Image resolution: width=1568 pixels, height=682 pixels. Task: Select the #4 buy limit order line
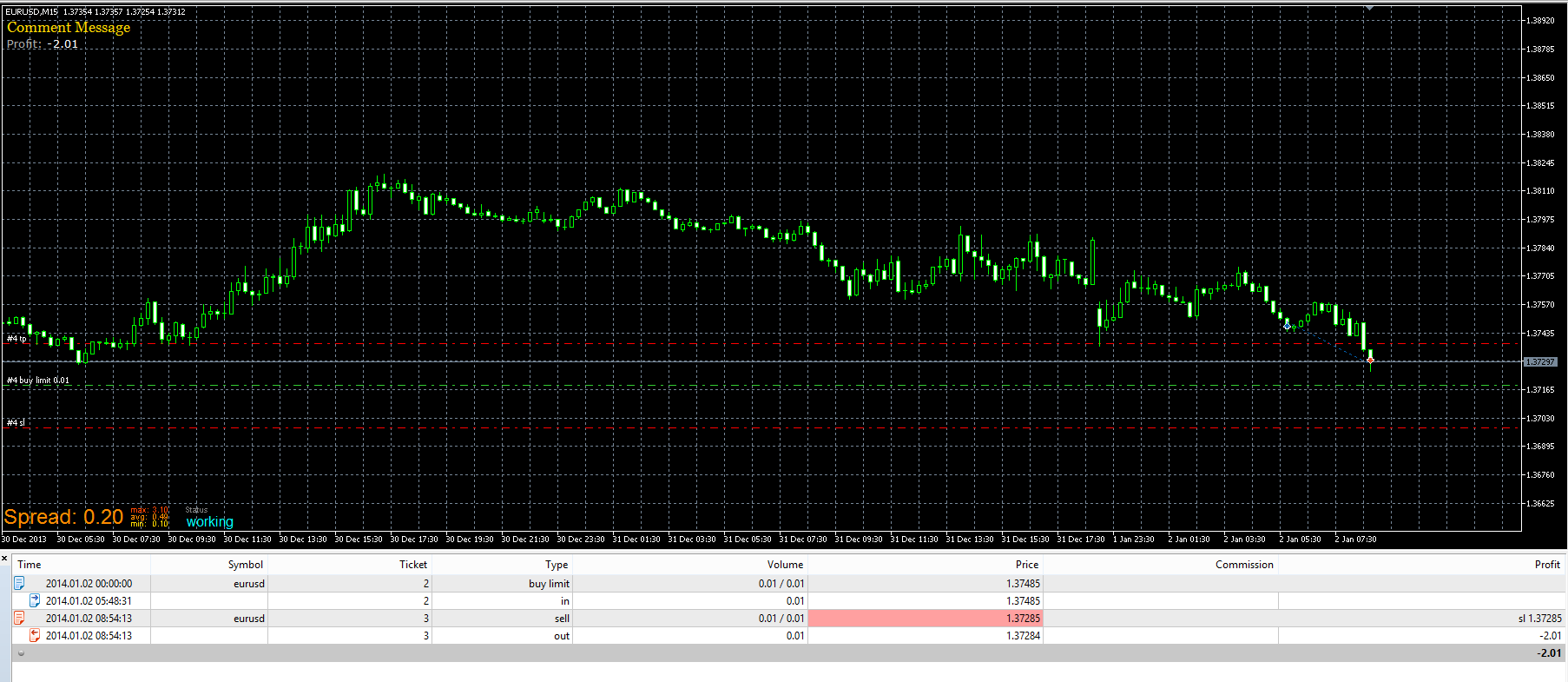pyautogui.click(x=761, y=386)
